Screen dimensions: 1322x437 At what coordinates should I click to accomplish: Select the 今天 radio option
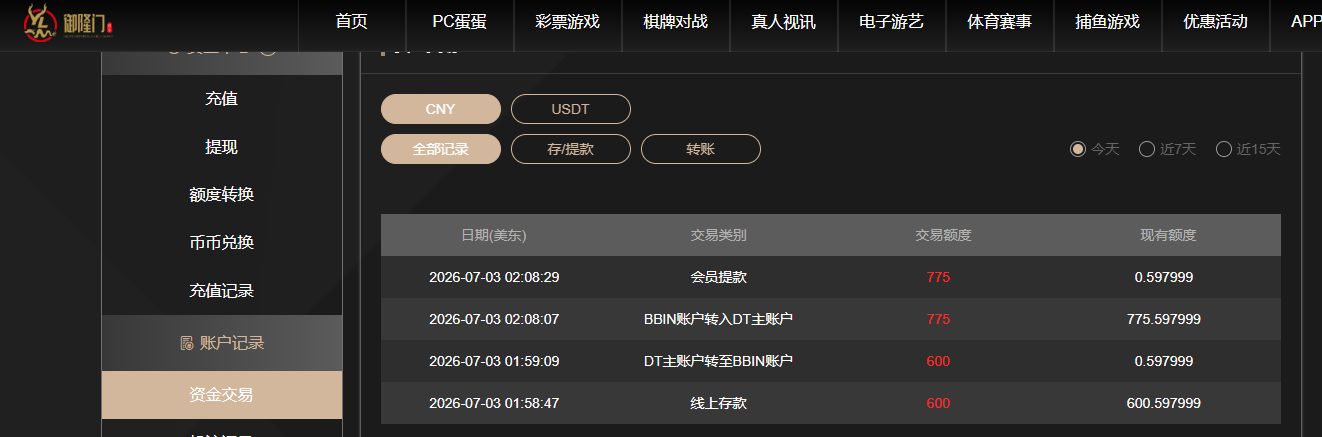1077,149
